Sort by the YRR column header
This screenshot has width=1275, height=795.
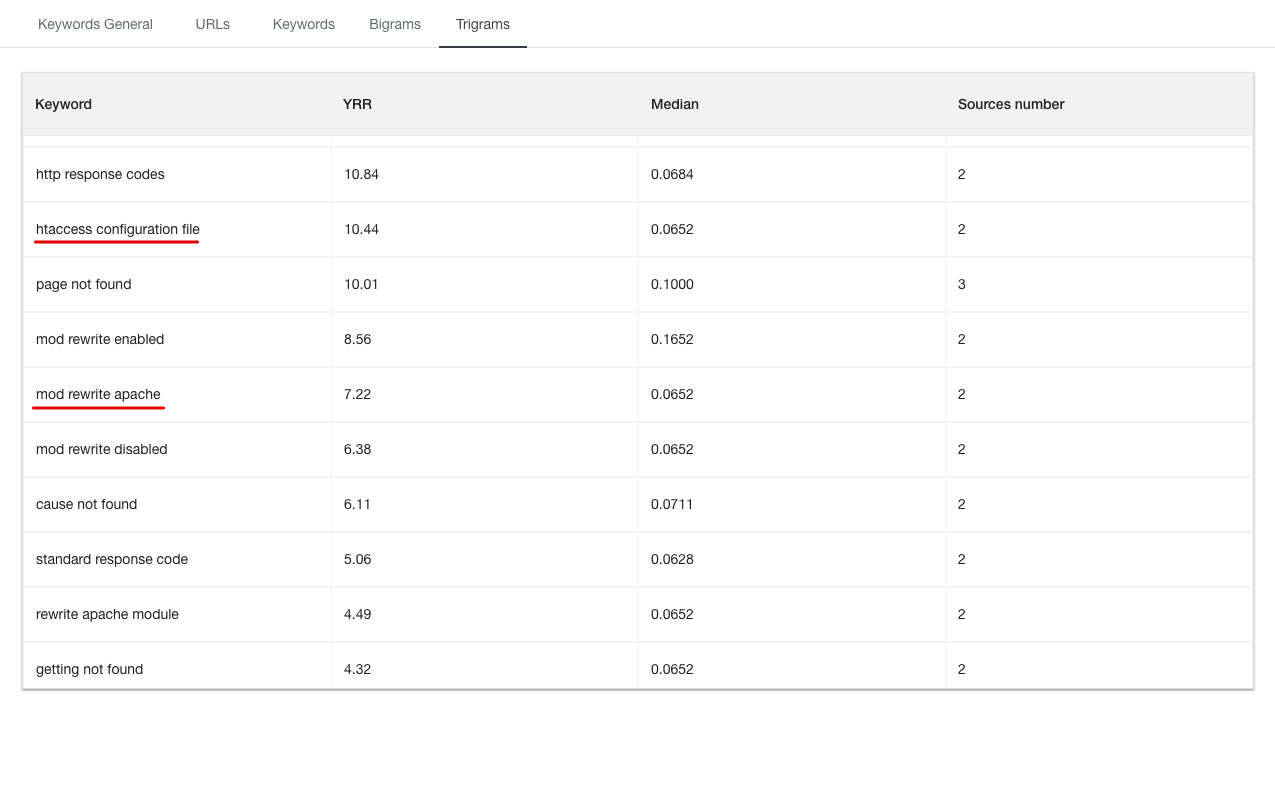click(x=357, y=104)
